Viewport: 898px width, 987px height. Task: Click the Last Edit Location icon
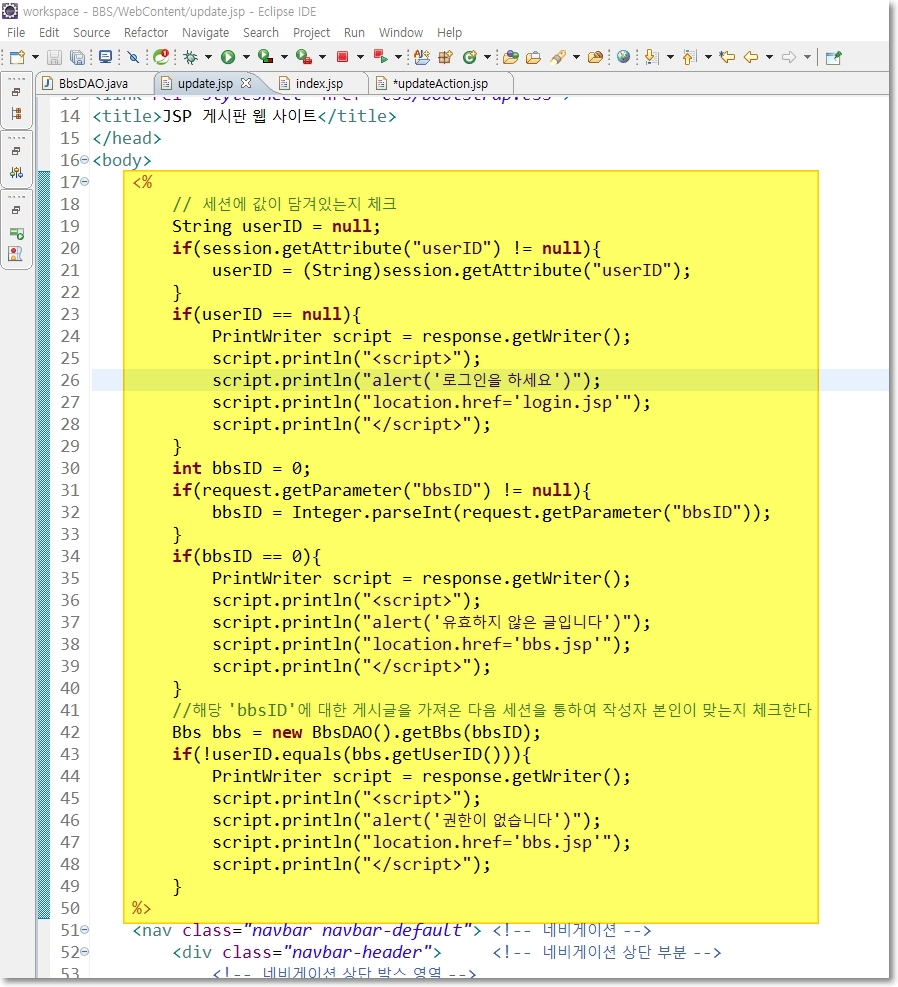(727, 57)
